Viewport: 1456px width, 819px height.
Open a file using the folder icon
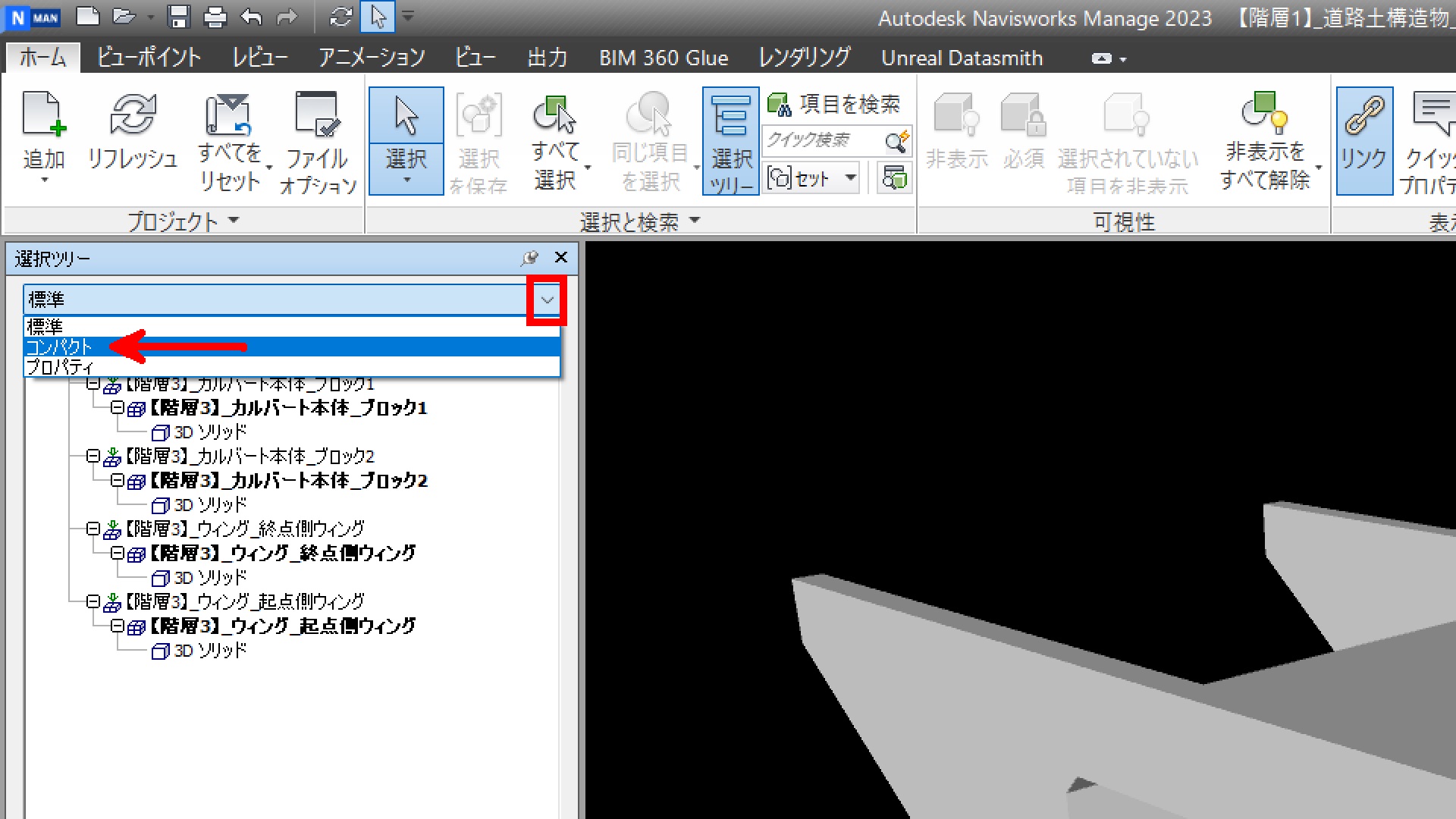pos(124,17)
